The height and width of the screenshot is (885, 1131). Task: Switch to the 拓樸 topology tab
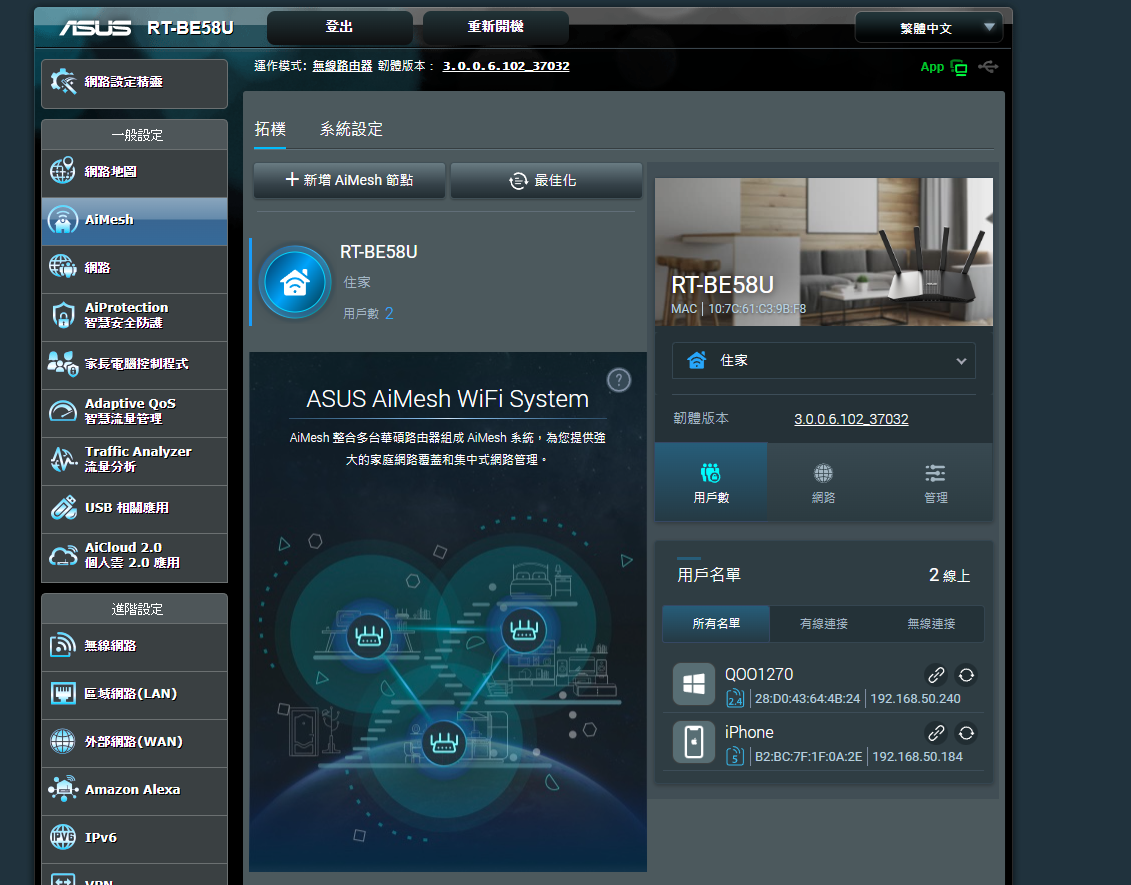pyautogui.click(x=270, y=129)
